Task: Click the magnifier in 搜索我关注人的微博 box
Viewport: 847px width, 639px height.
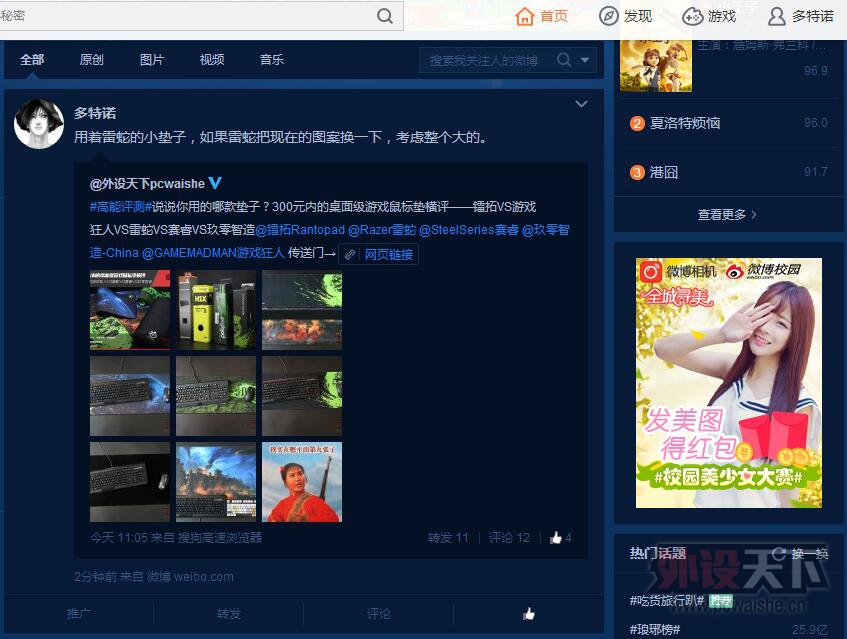Action: 564,59
